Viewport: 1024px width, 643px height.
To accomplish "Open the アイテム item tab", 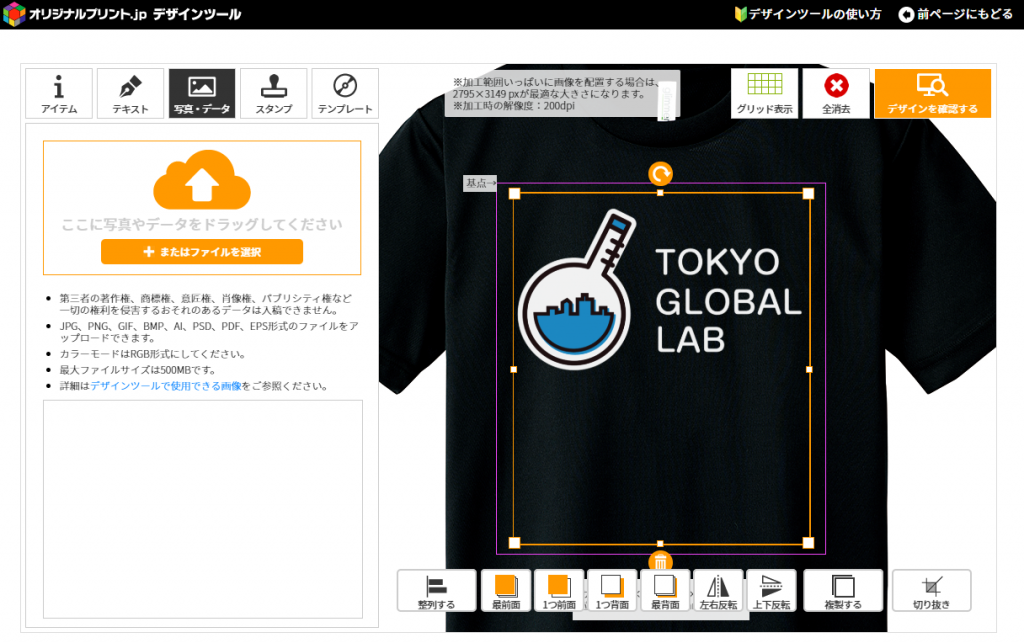I will click(x=59, y=93).
